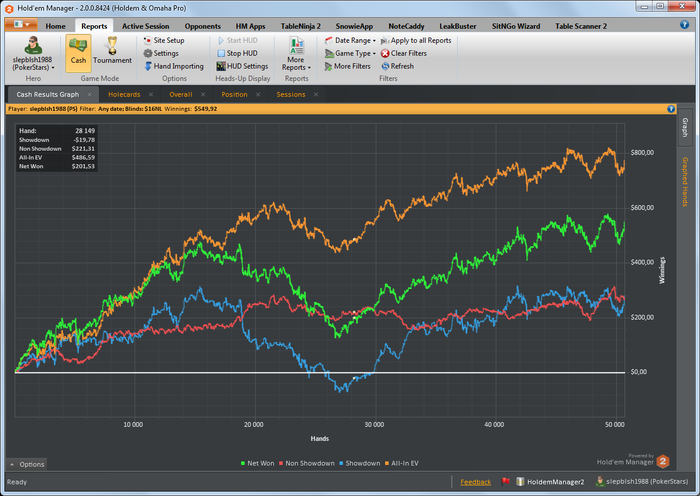Select the vertical Graph side tab
Image resolution: width=700 pixels, height=496 pixels.
[685, 128]
